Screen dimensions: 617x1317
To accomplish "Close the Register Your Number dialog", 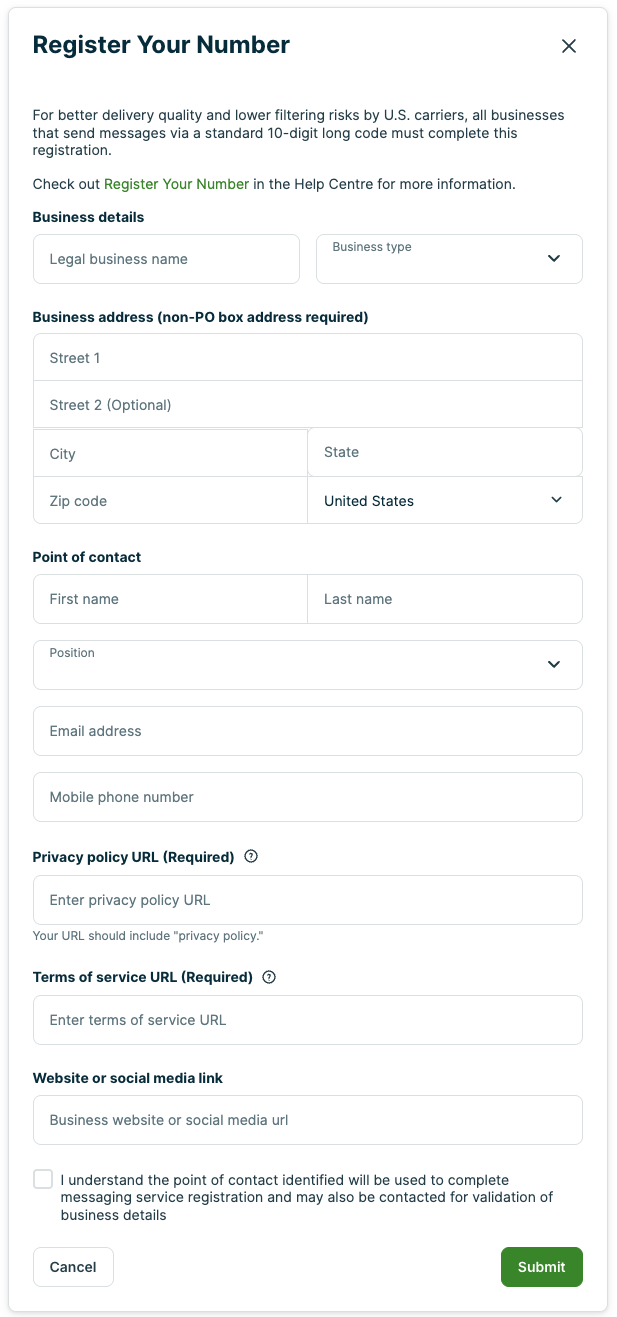I will click(x=569, y=46).
